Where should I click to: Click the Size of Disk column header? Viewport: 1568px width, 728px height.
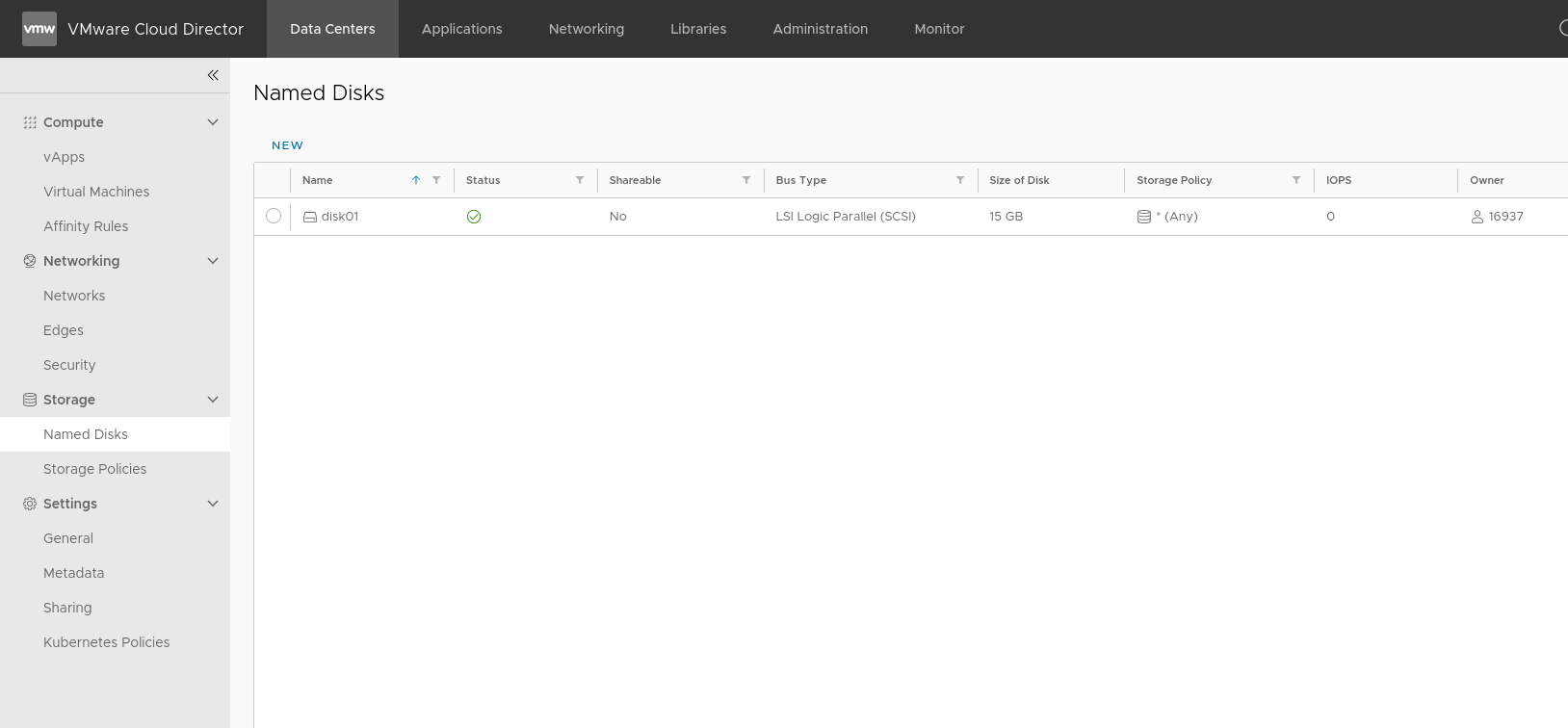click(x=1019, y=180)
